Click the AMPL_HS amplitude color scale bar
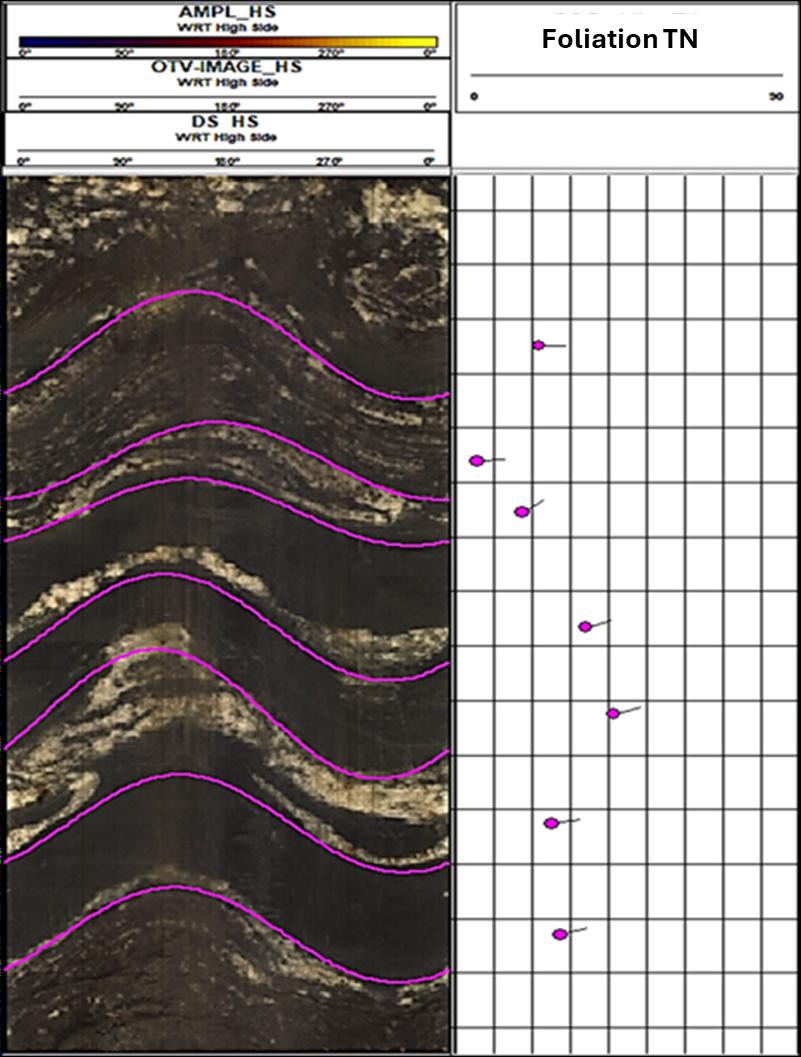 click(228, 42)
